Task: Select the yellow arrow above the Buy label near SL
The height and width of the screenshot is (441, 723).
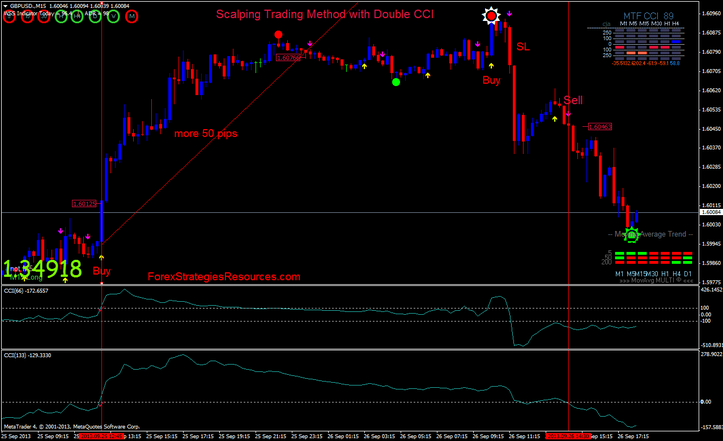Action: (x=491, y=66)
